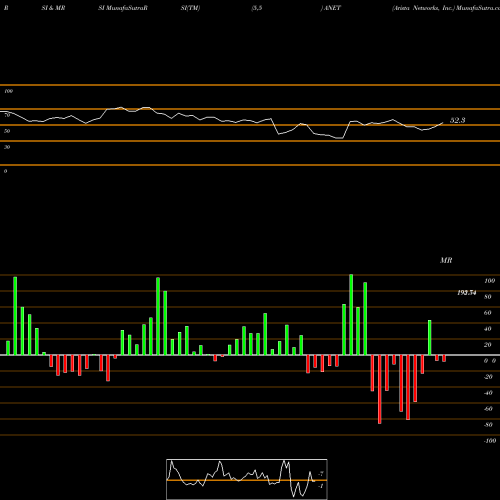Click the MR axis label -40

(x=488, y=393)
